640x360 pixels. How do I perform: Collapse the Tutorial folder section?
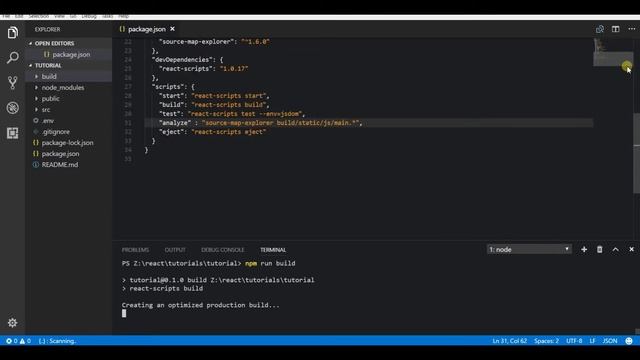point(48,65)
